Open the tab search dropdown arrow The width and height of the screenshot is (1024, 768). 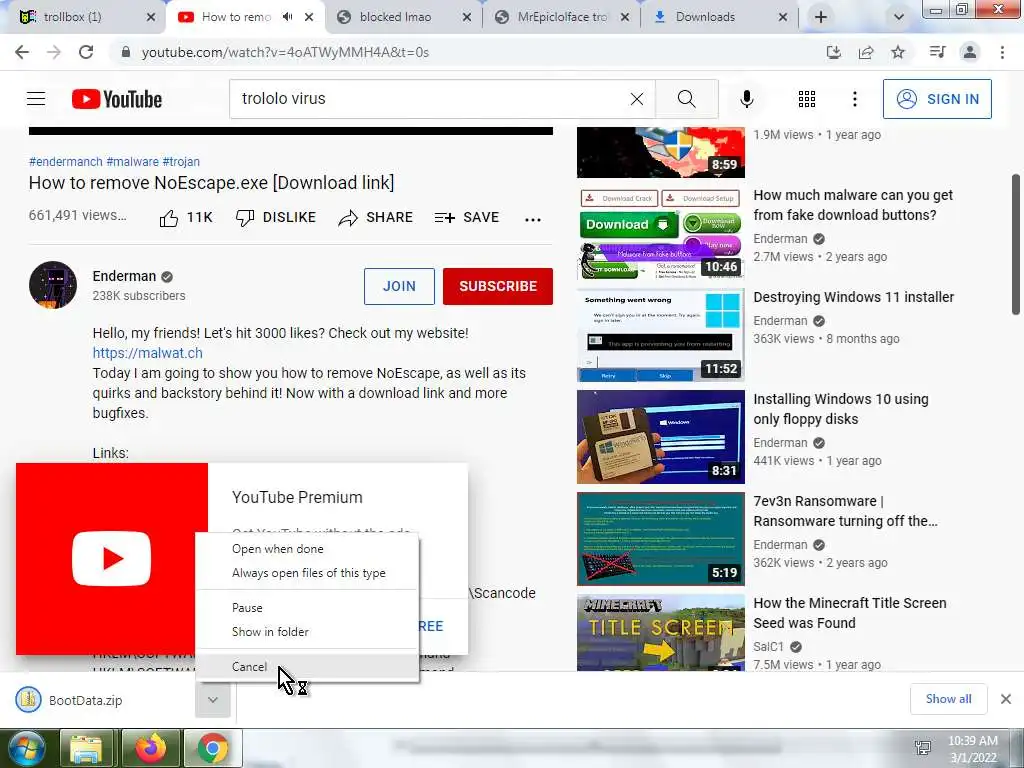899,17
